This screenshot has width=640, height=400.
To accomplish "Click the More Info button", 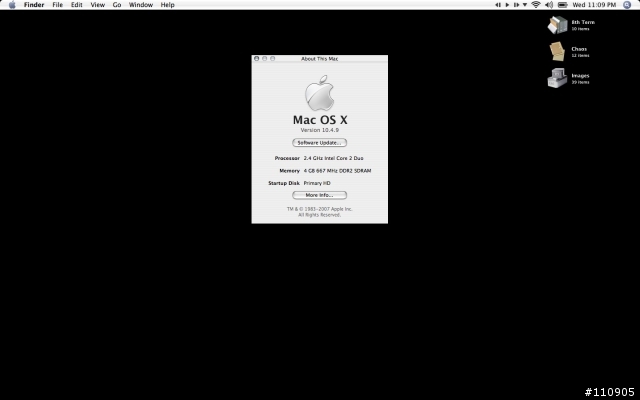I will (320, 195).
